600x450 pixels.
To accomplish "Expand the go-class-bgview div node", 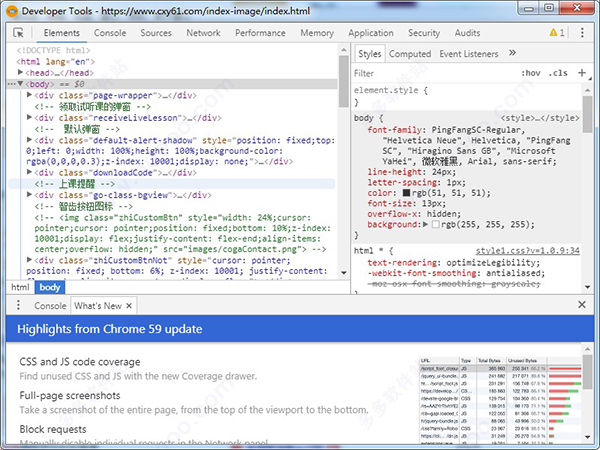I will pos(29,195).
